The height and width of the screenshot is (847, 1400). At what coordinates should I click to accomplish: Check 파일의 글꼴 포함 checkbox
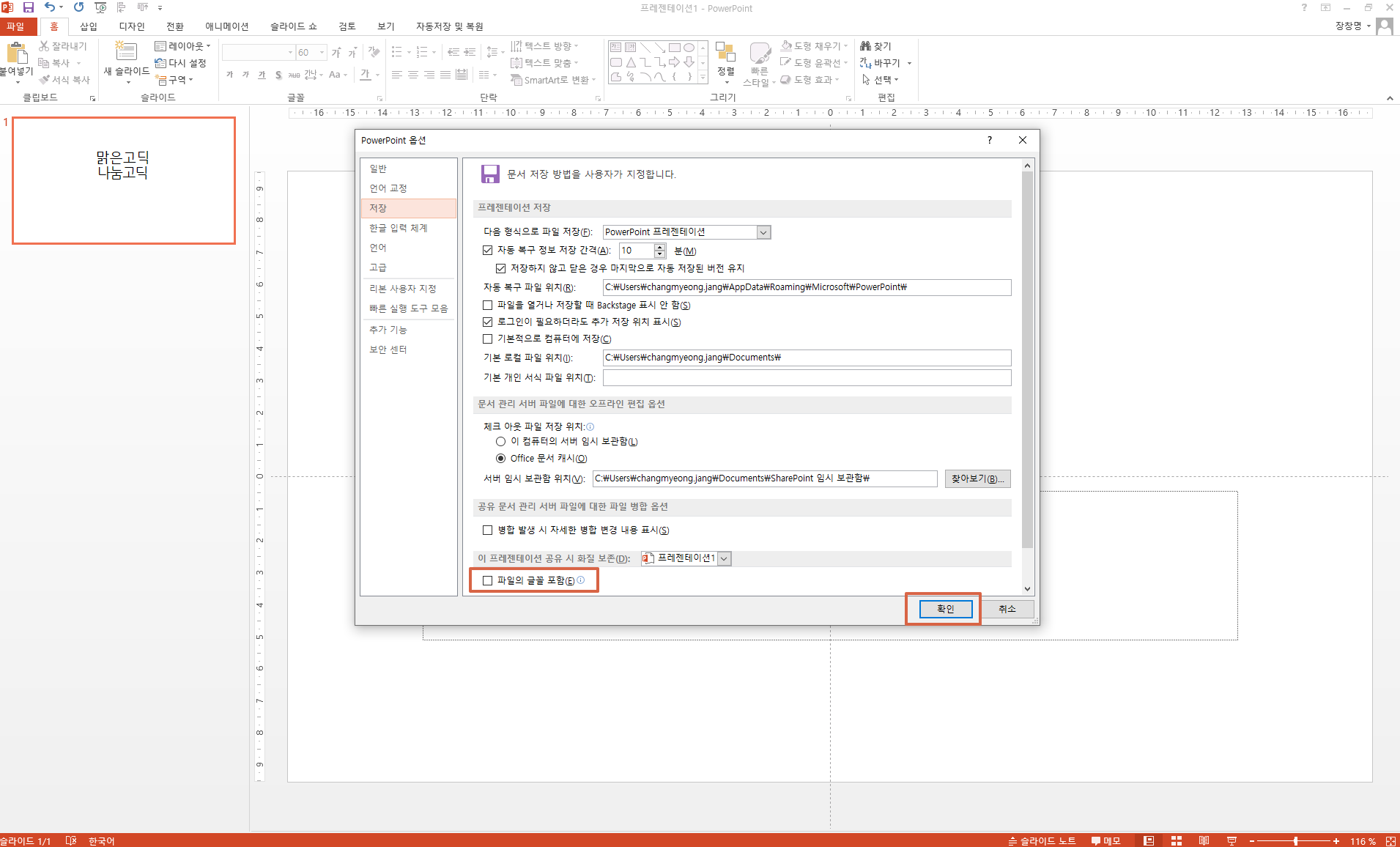[x=487, y=581]
